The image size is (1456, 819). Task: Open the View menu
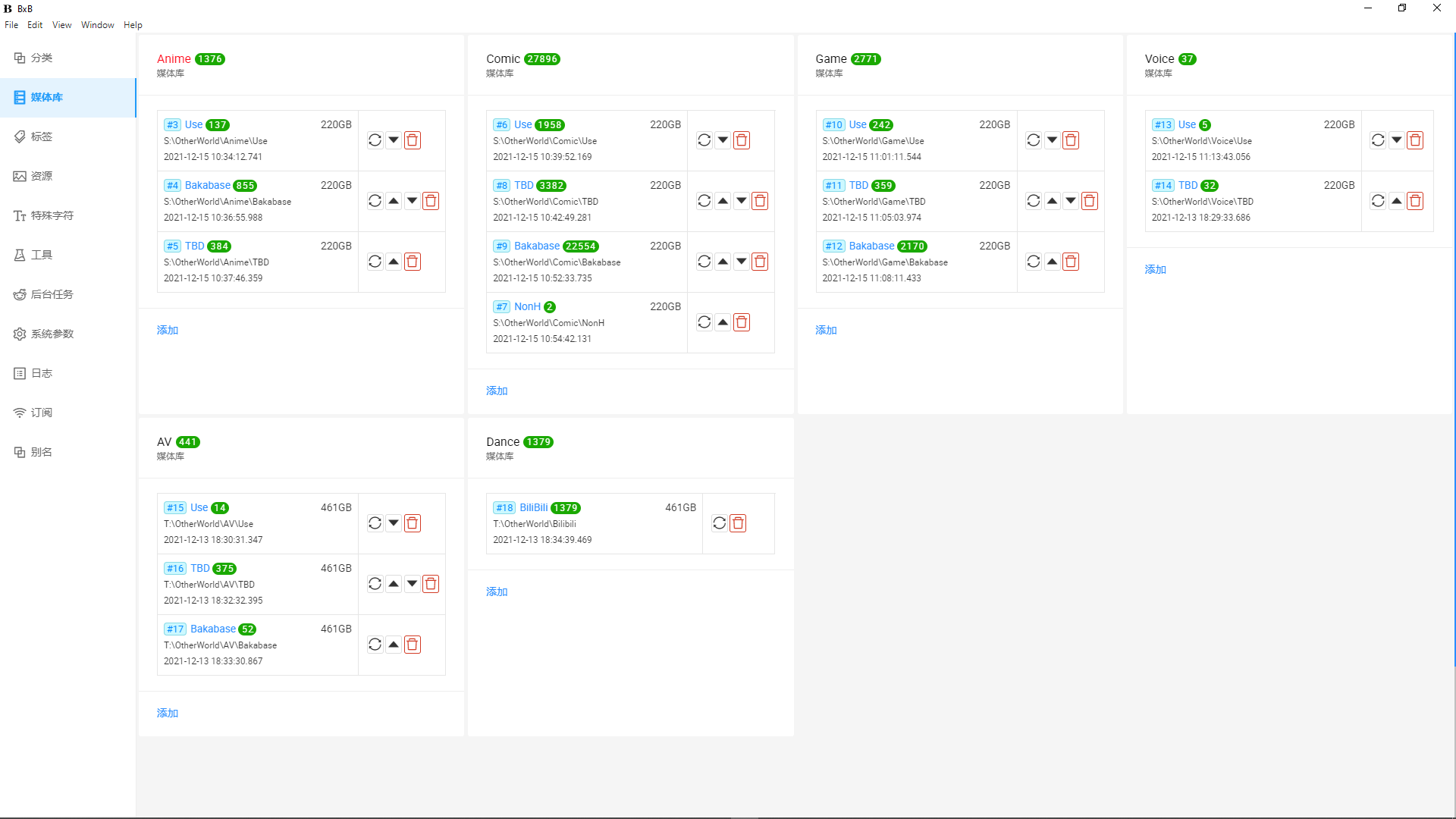[x=61, y=25]
